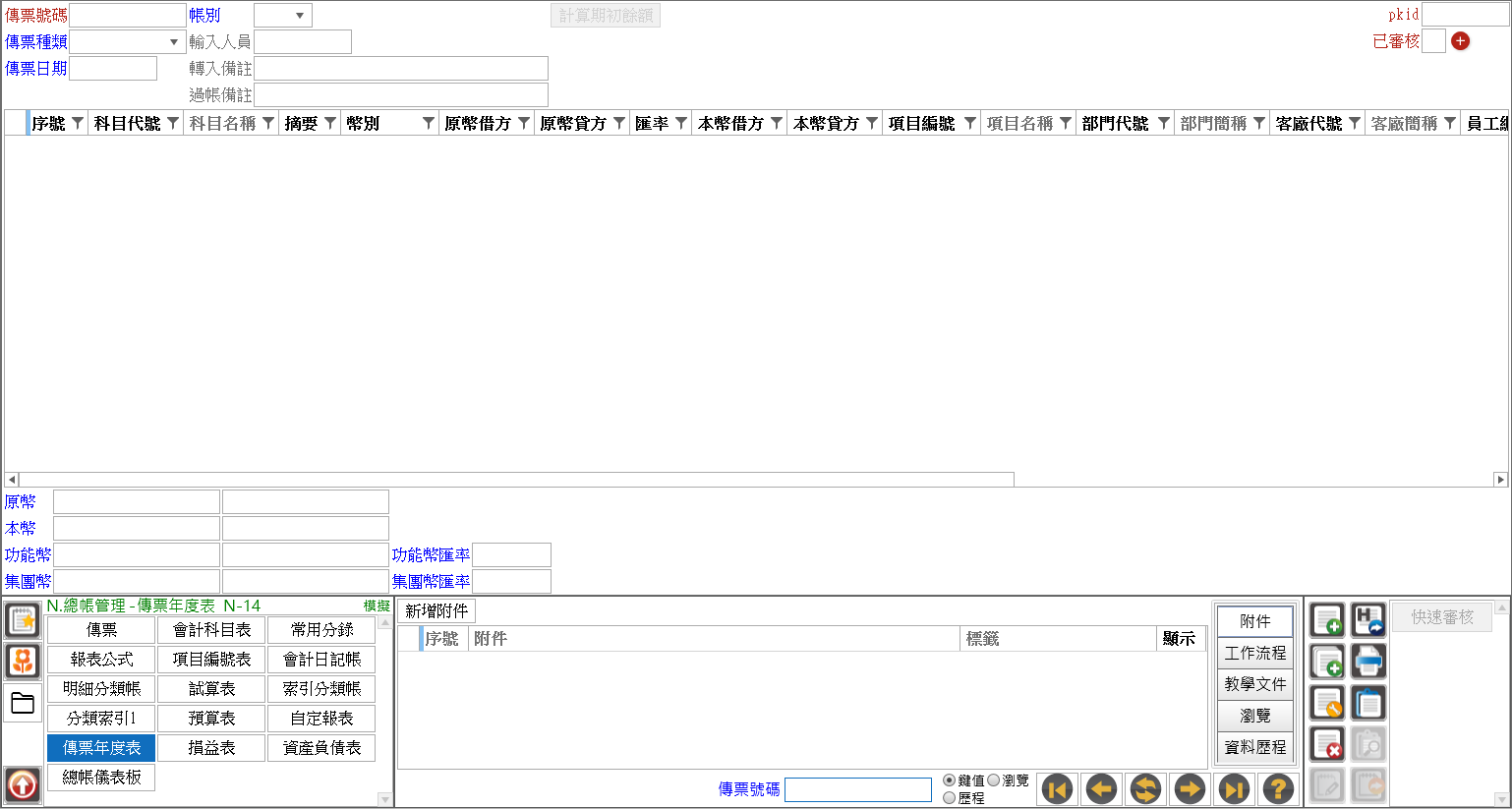Filter the 部門代號 column
1512x809 pixels.
pos(1164,123)
